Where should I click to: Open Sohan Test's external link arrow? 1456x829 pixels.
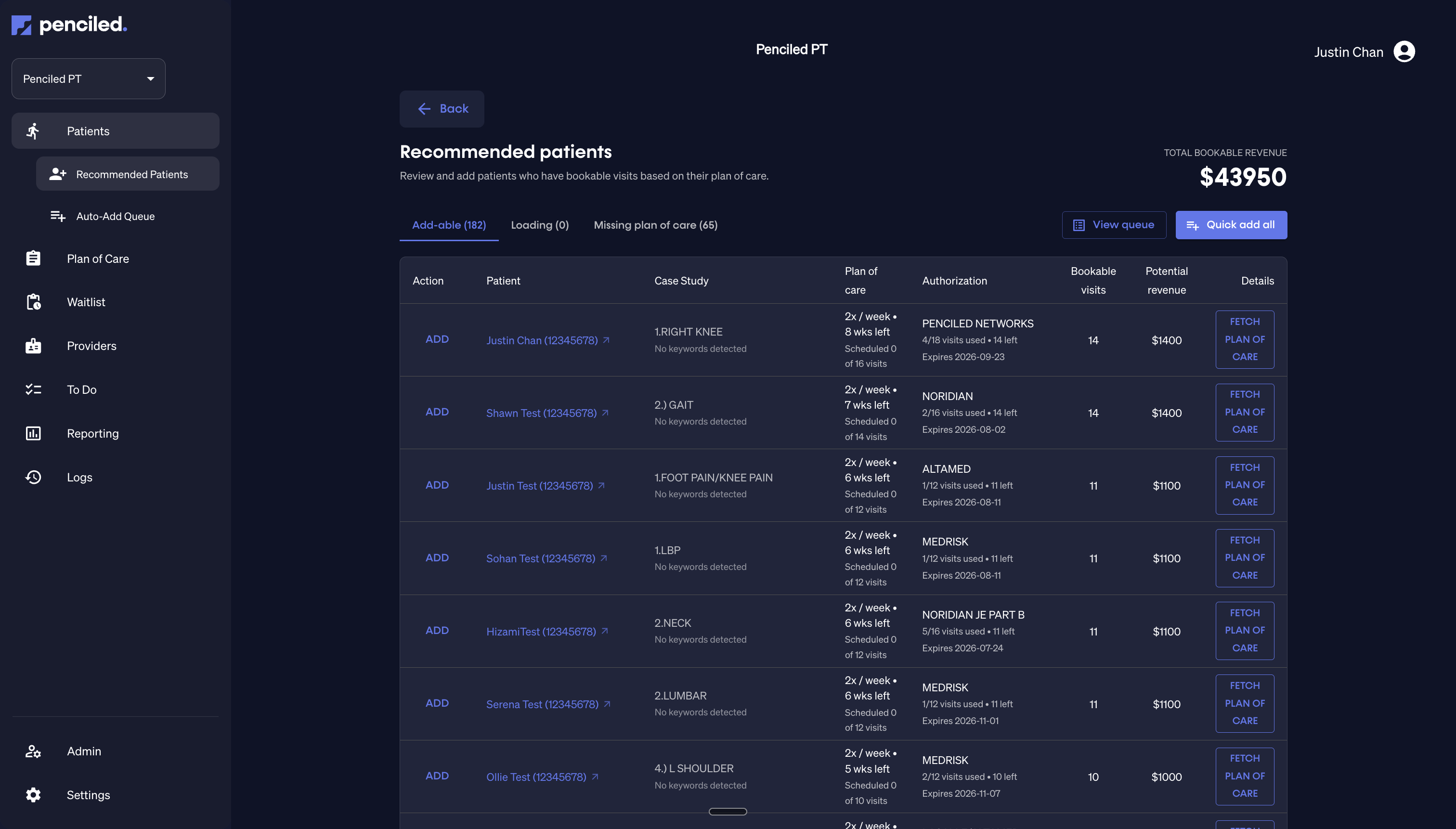(x=603, y=558)
